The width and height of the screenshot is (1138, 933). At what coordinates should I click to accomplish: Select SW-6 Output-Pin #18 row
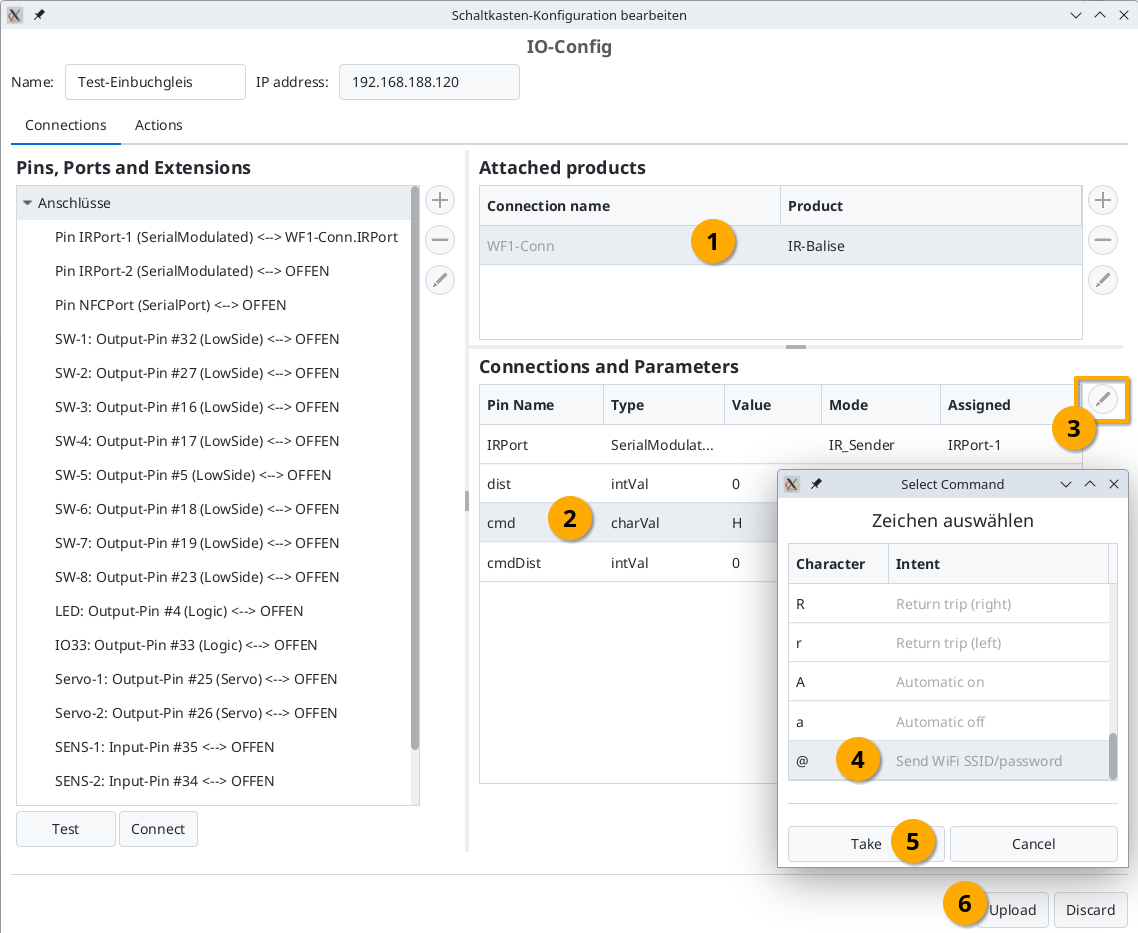(x=213, y=509)
